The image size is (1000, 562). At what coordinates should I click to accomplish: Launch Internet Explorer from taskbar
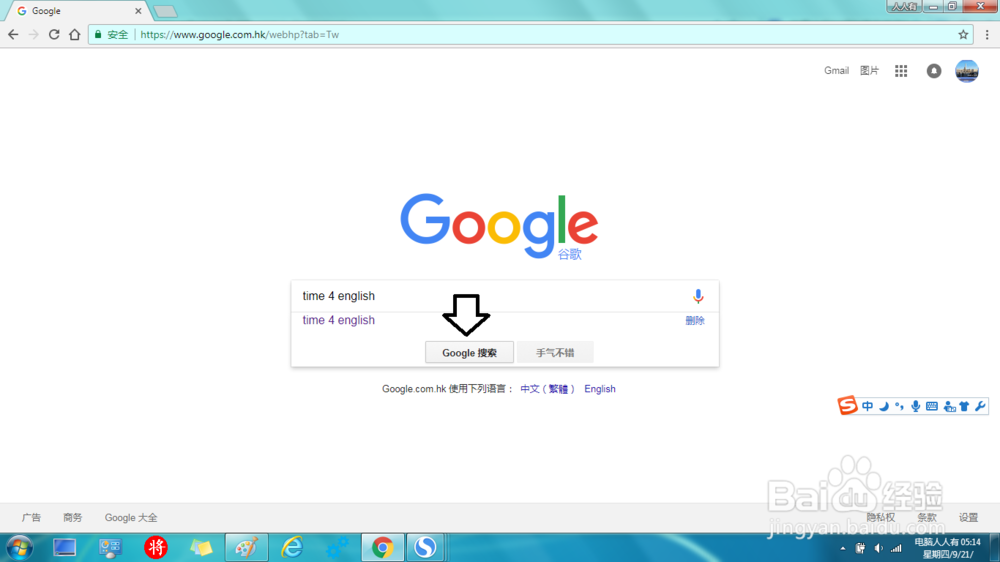(292, 547)
